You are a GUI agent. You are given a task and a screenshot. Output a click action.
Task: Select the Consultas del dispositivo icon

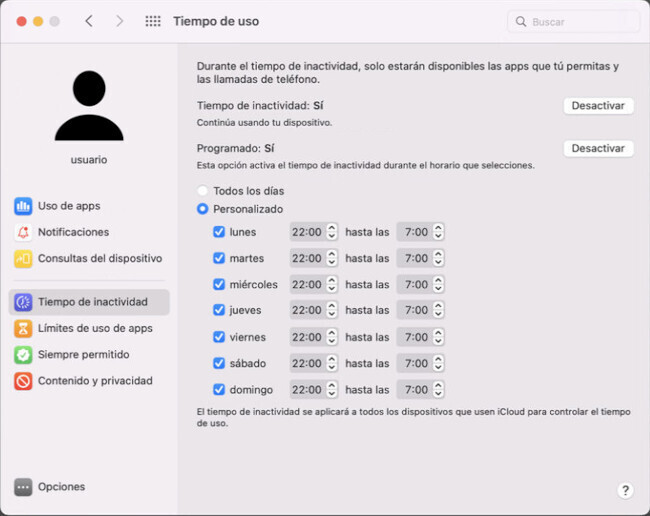(23, 258)
